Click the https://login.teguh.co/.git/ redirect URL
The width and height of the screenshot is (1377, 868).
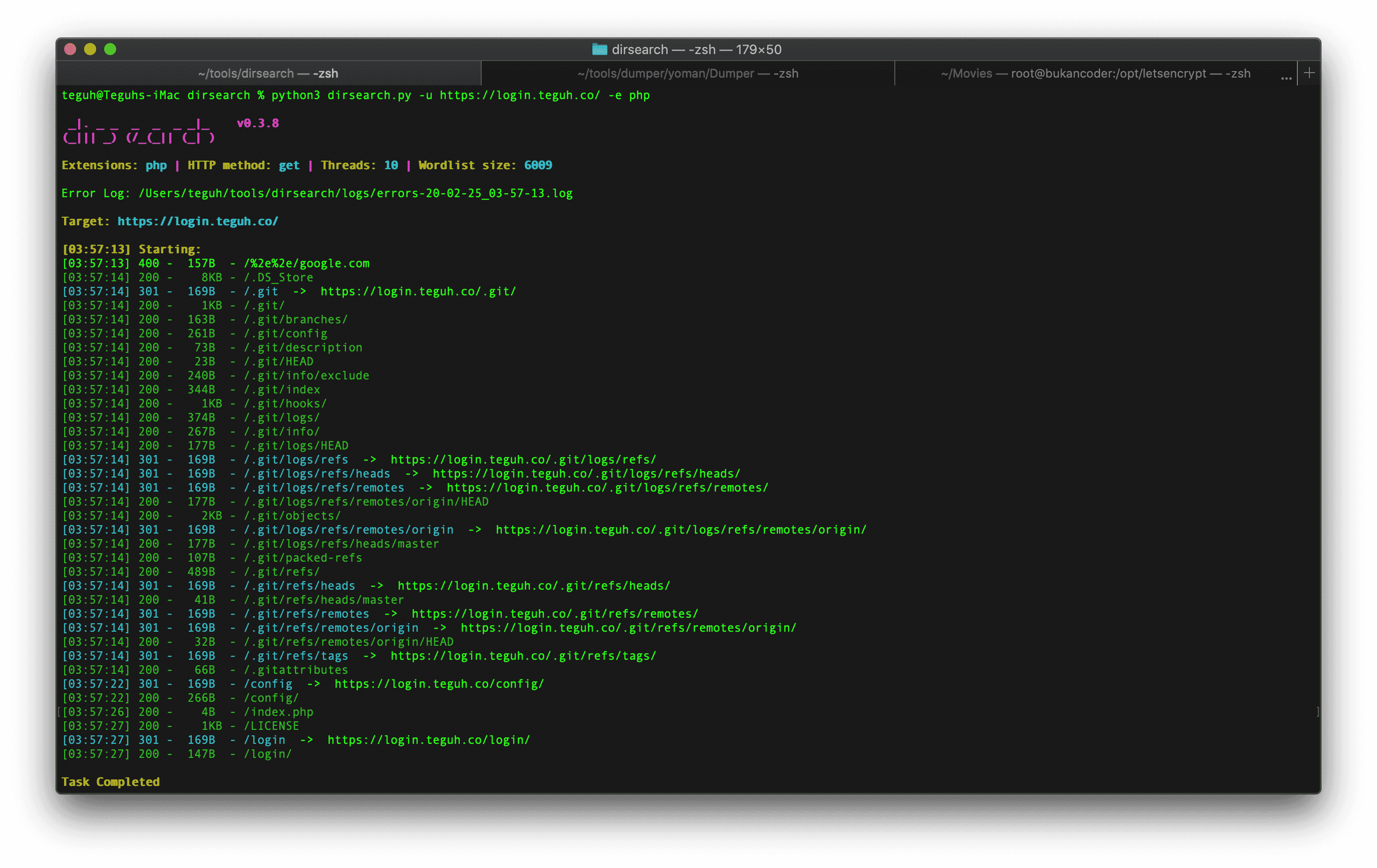point(418,292)
